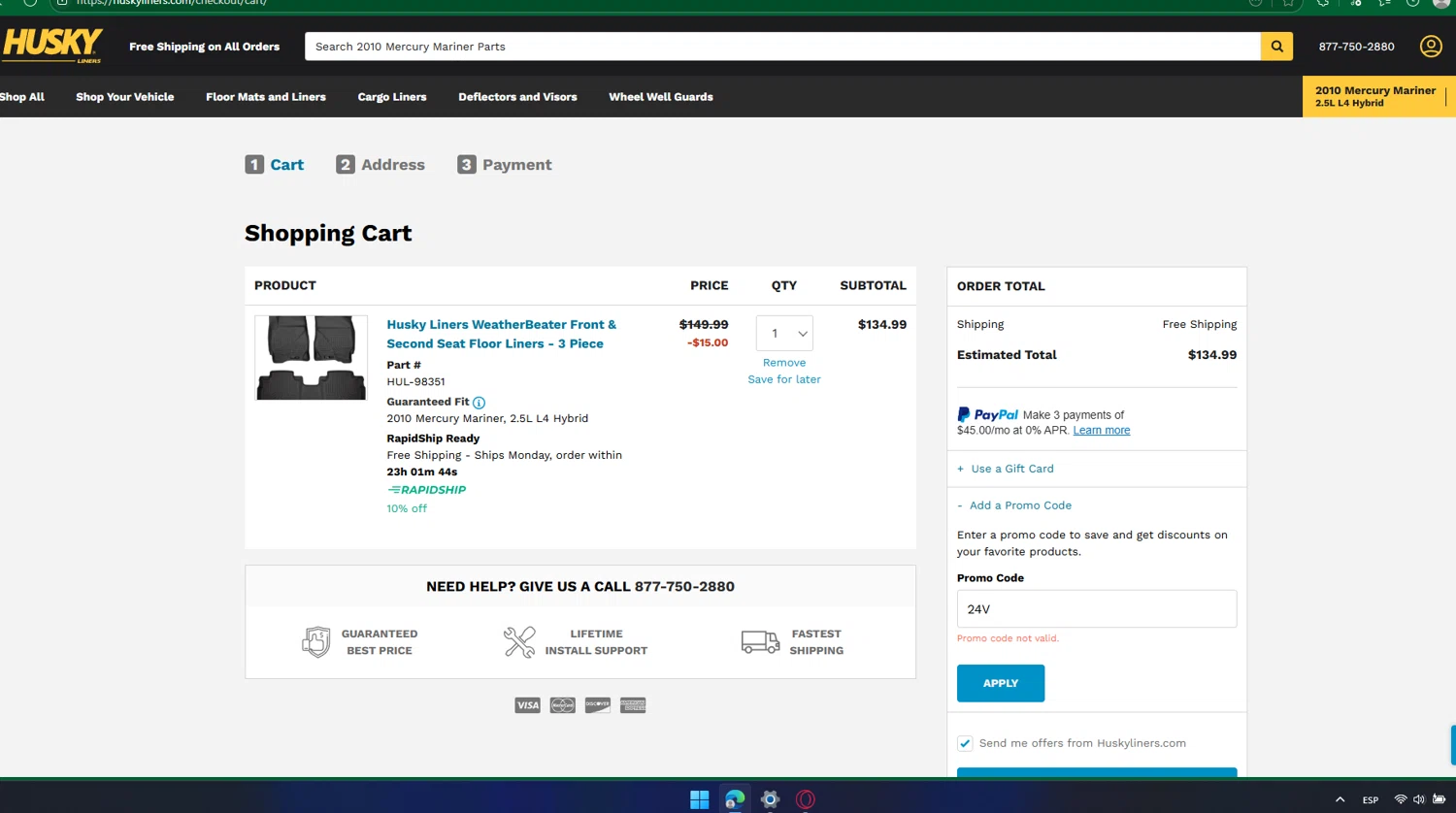The image size is (1456, 813).
Task: Click the PayPal logo
Action: 987,414
